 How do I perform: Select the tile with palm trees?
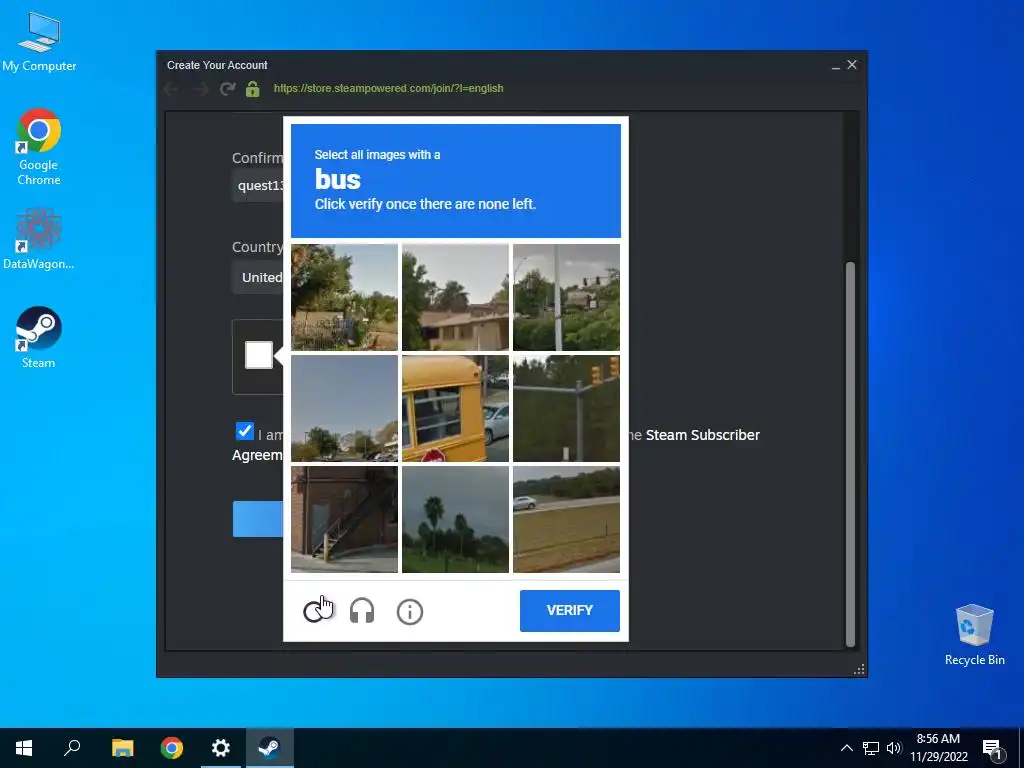(x=455, y=519)
